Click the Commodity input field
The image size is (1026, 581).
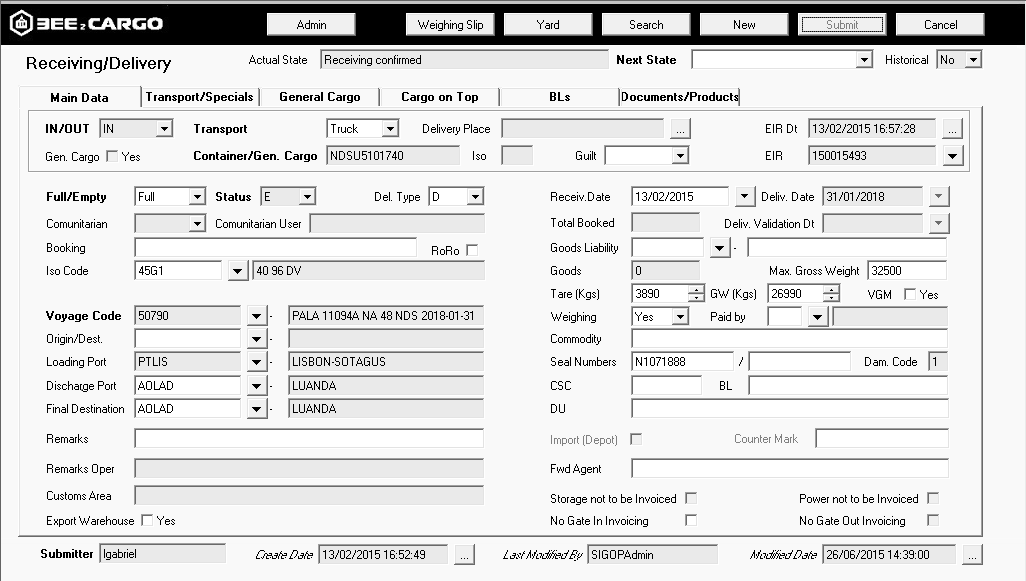789,339
